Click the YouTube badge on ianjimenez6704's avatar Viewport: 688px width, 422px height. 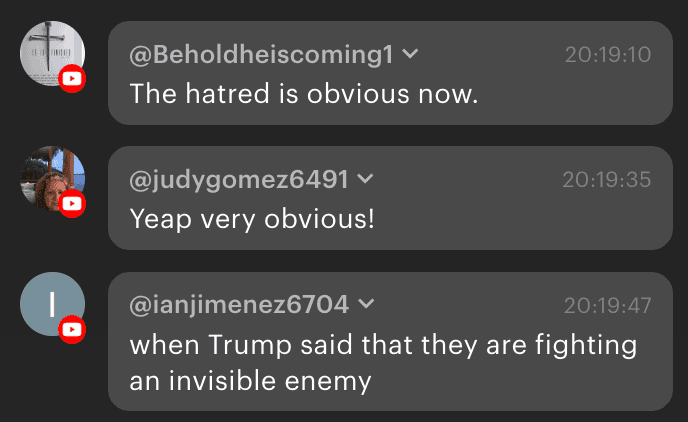(x=72, y=329)
